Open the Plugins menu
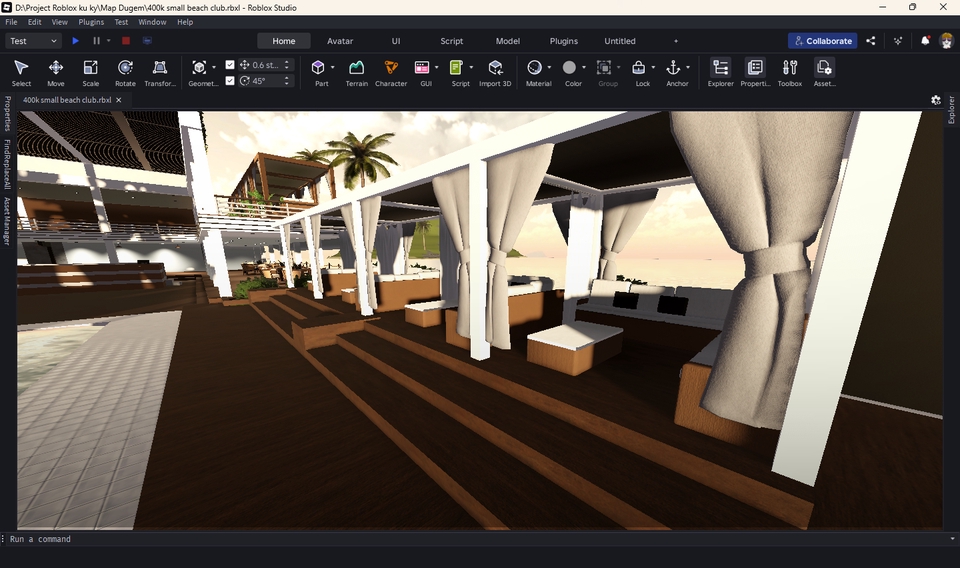This screenshot has width=960, height=568. coord(91,22)
